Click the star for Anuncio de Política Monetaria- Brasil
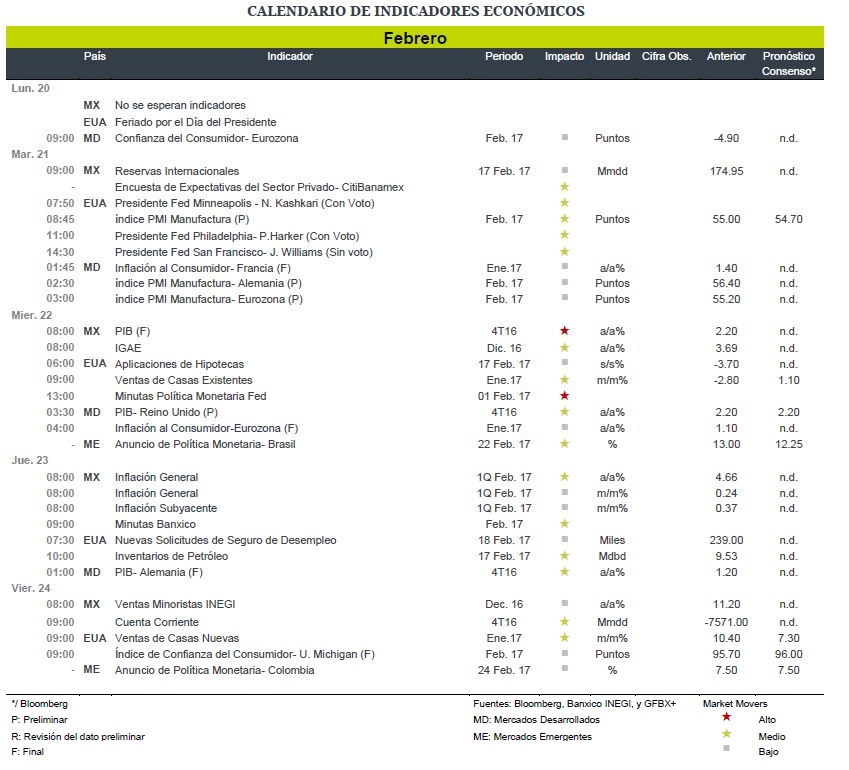The width and height of the screenshot is (849, 770). coord(564,443)
